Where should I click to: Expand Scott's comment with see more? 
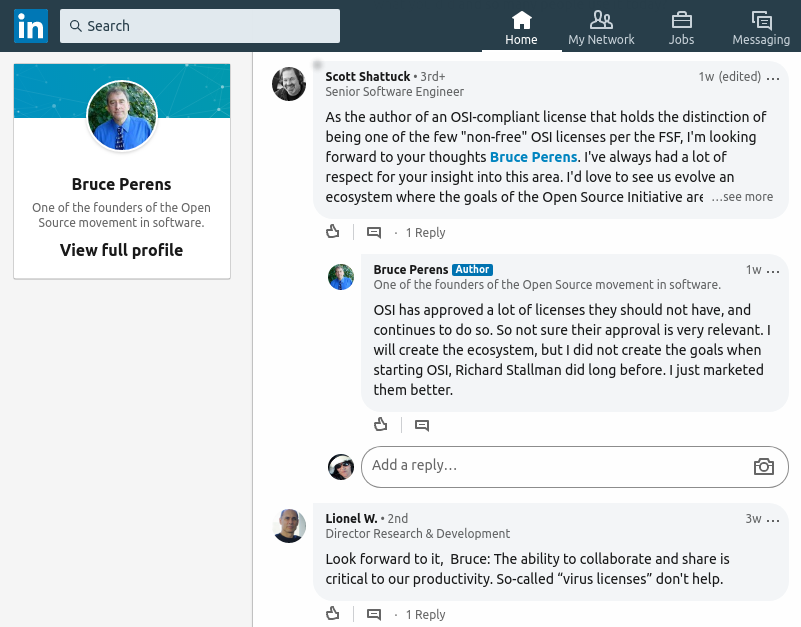coord(742,197)
